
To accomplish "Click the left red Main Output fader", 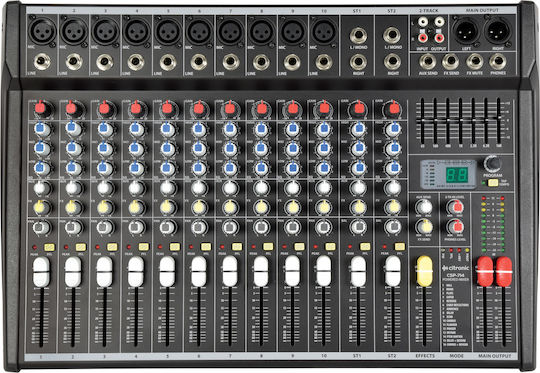I will pos(485,272).
